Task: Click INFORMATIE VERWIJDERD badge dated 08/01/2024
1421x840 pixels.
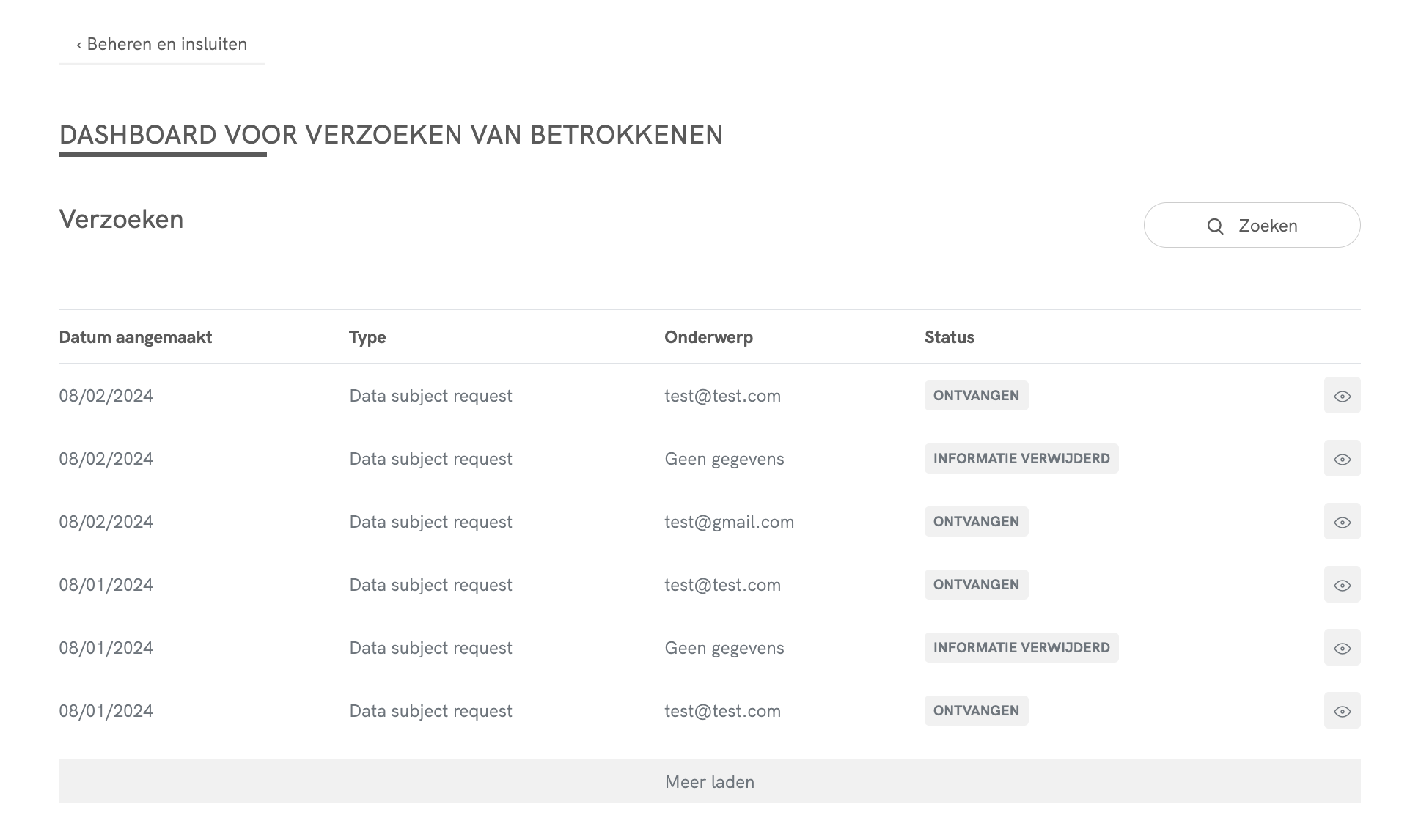Action: coord(1021,648)
